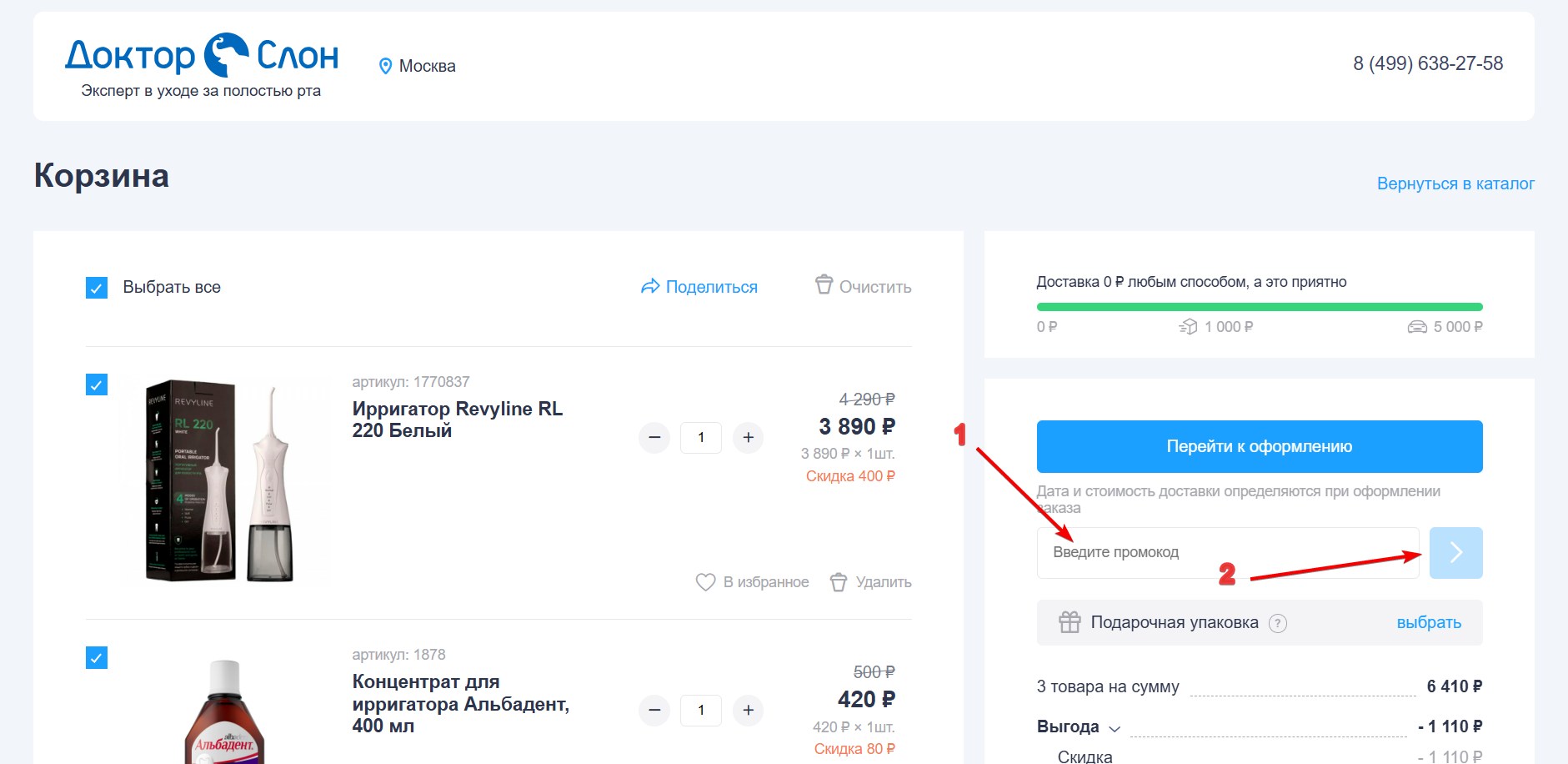1568x764 pixels.
Task: Click the trash icon beside Удалить
Action: click(x=839, y=582)
